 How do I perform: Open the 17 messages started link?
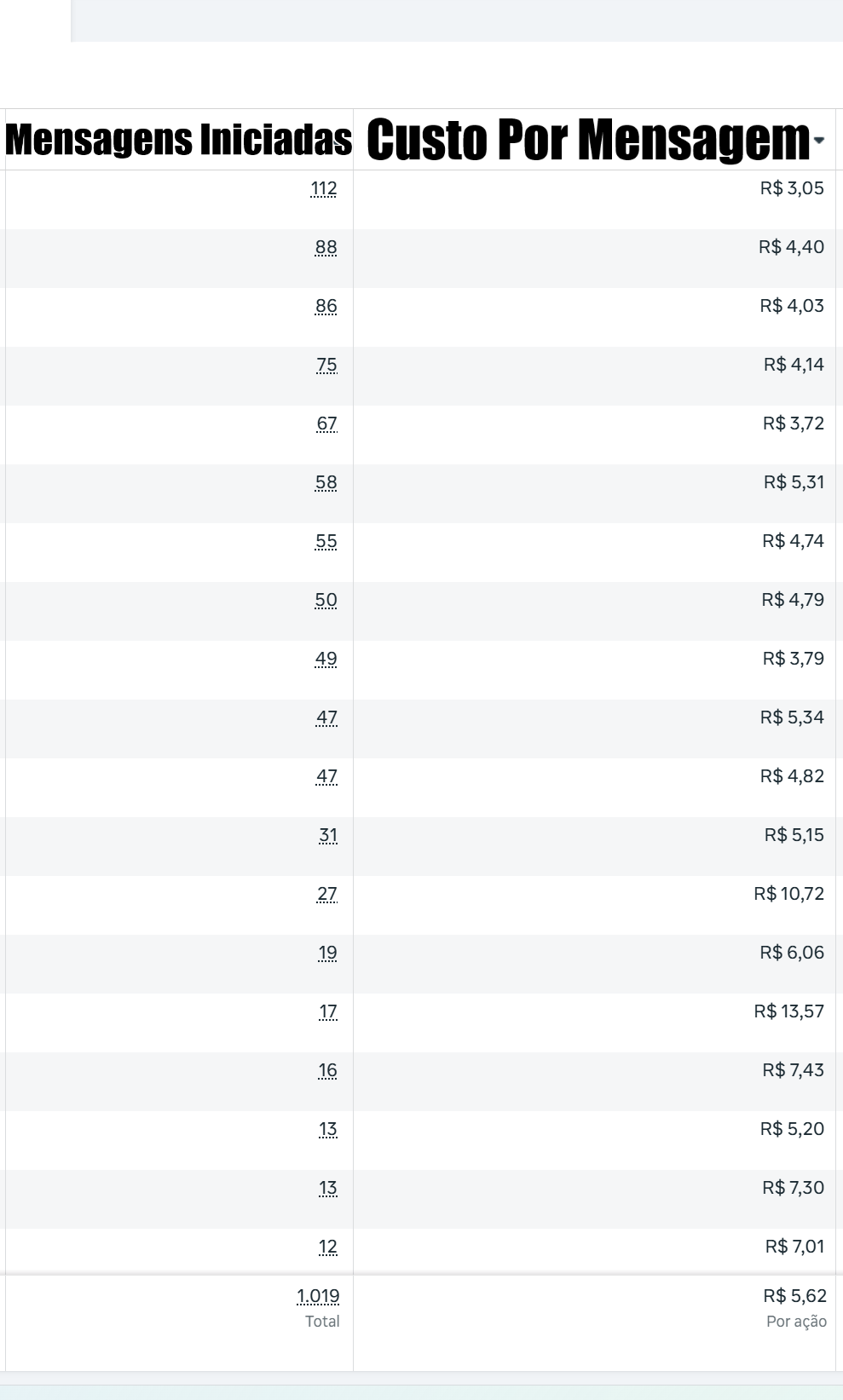pos(328,1011)
